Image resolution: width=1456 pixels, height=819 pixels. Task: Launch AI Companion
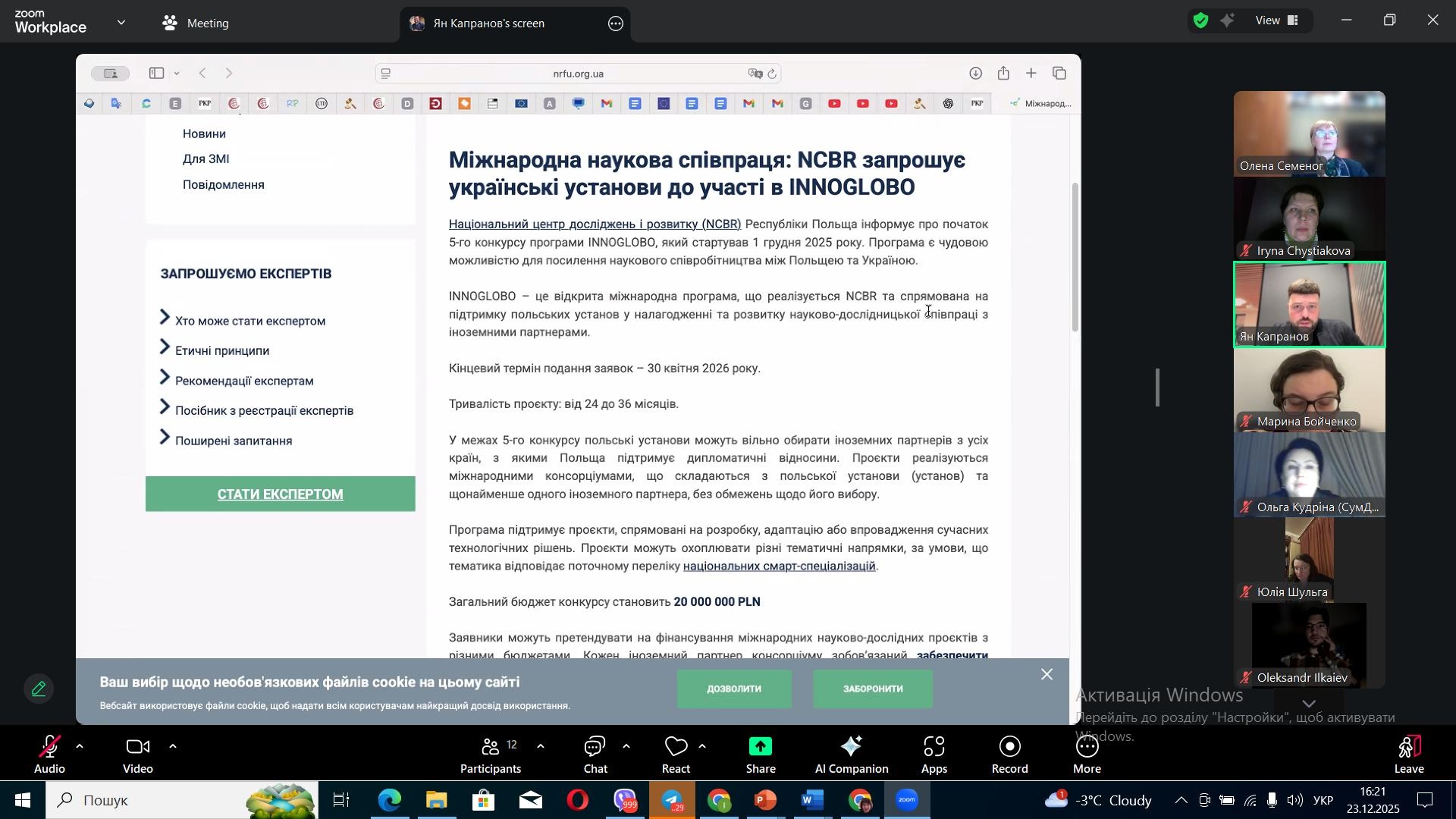(851, 755)
